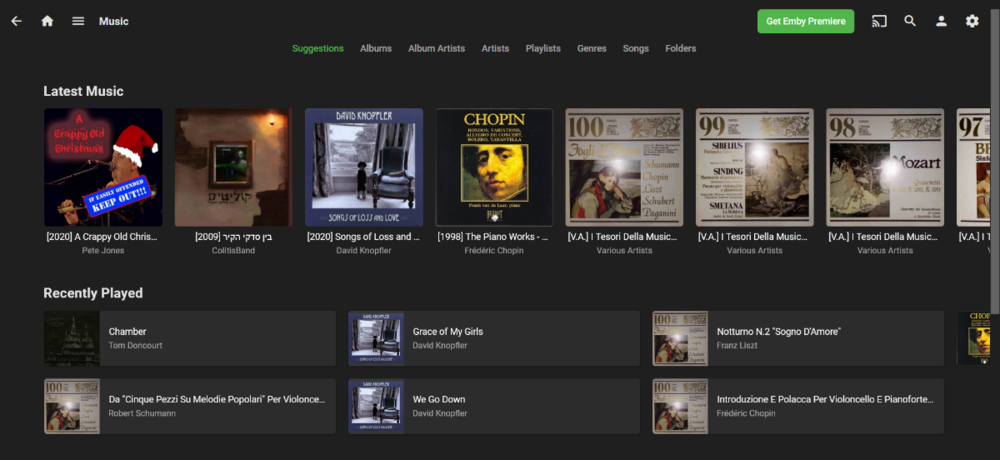
Task: Open the hamburger navigation menu
Action: point(78,21)
